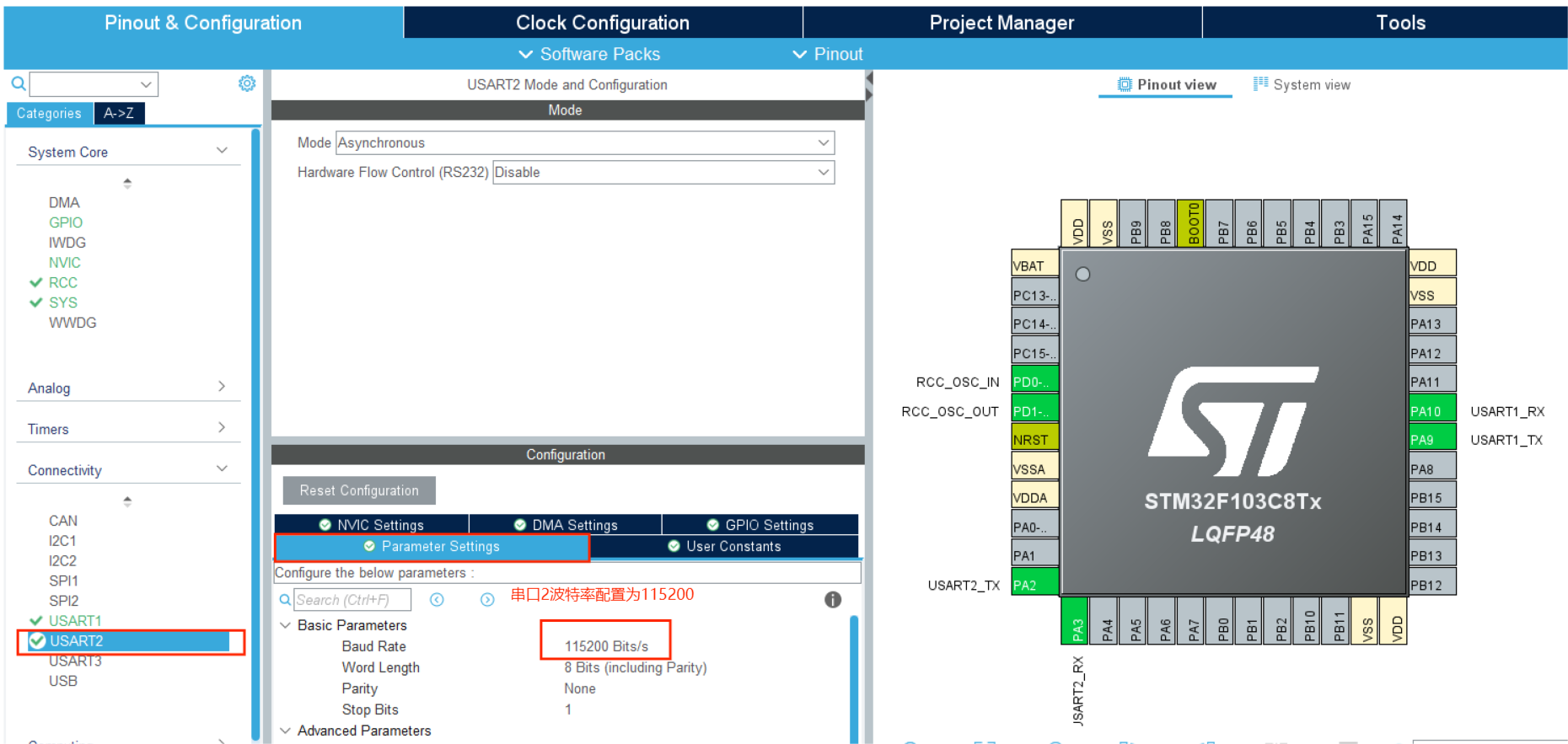This screenshot has width=1568, height=744.
Task: Select CAN in the Connectivity list
Action: pyautogui.click(x=62, y=521)
